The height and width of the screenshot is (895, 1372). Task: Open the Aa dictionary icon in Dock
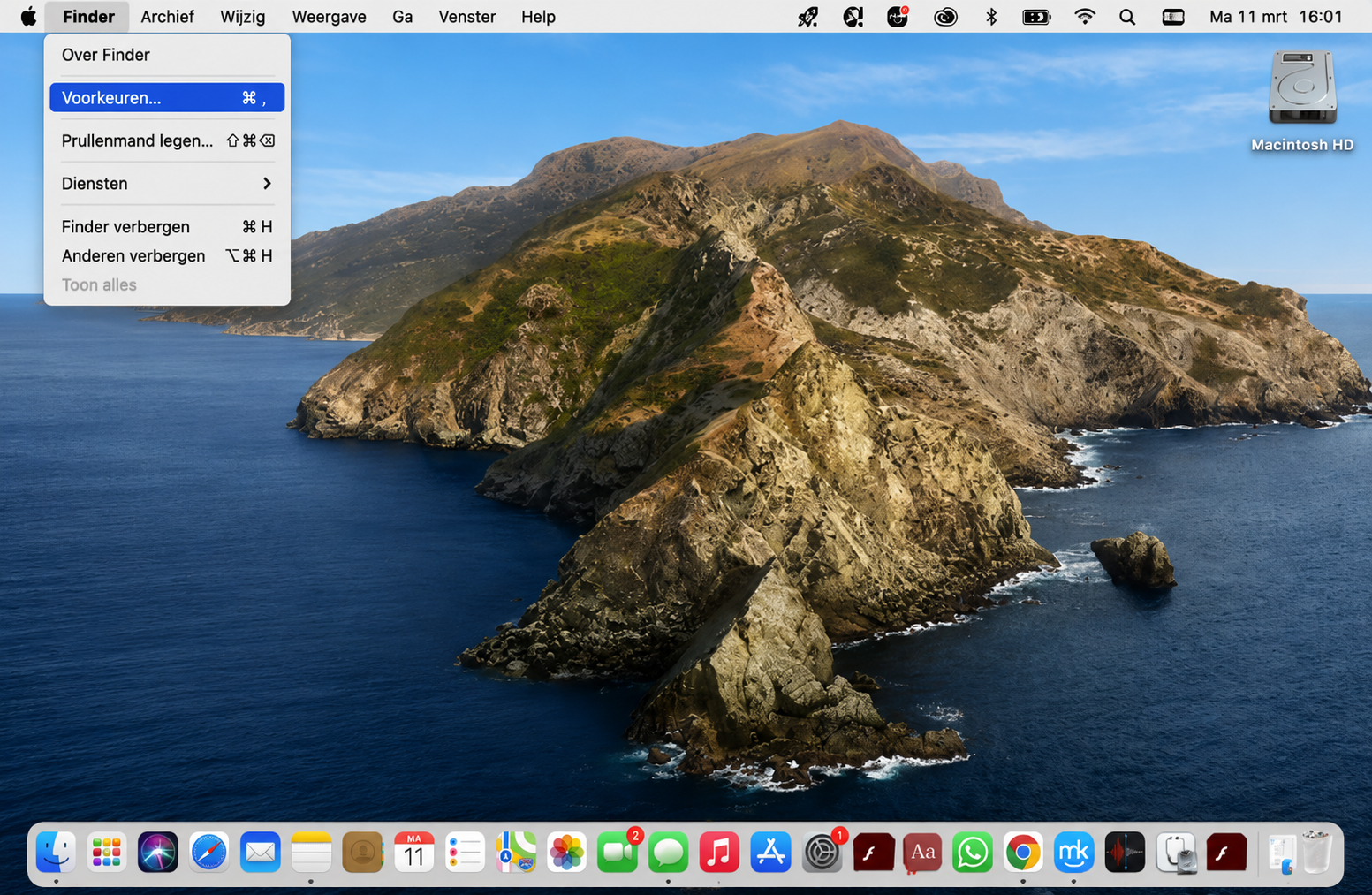point(922,853)
